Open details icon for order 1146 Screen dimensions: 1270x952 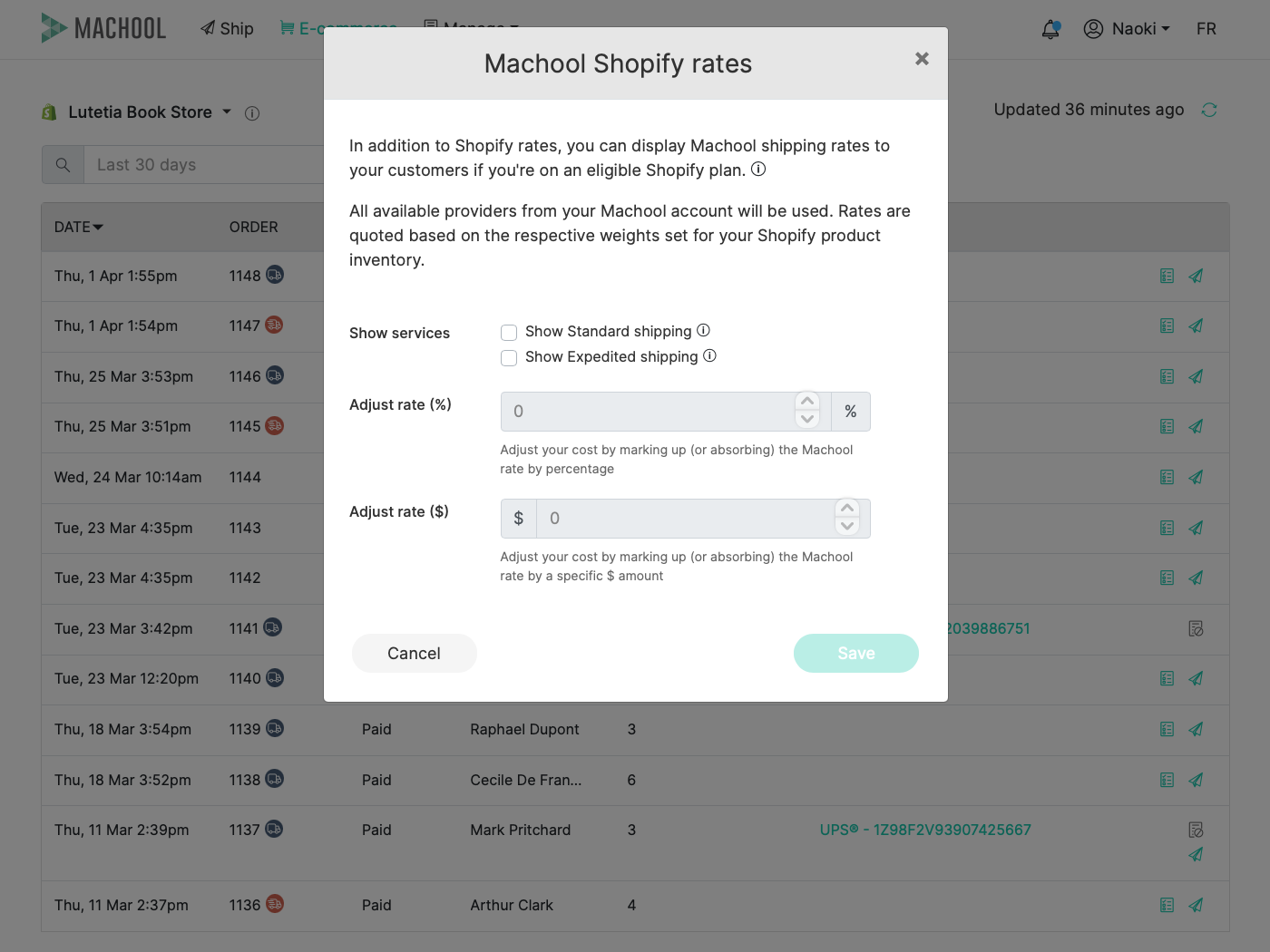tap(1167, 376)
